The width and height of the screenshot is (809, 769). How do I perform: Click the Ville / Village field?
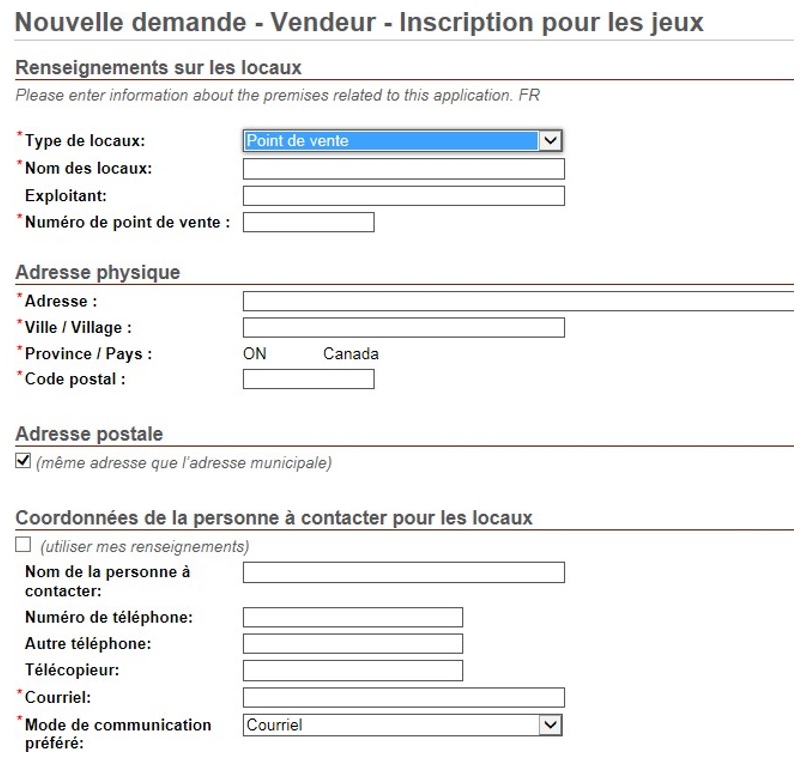coord(403,327)
